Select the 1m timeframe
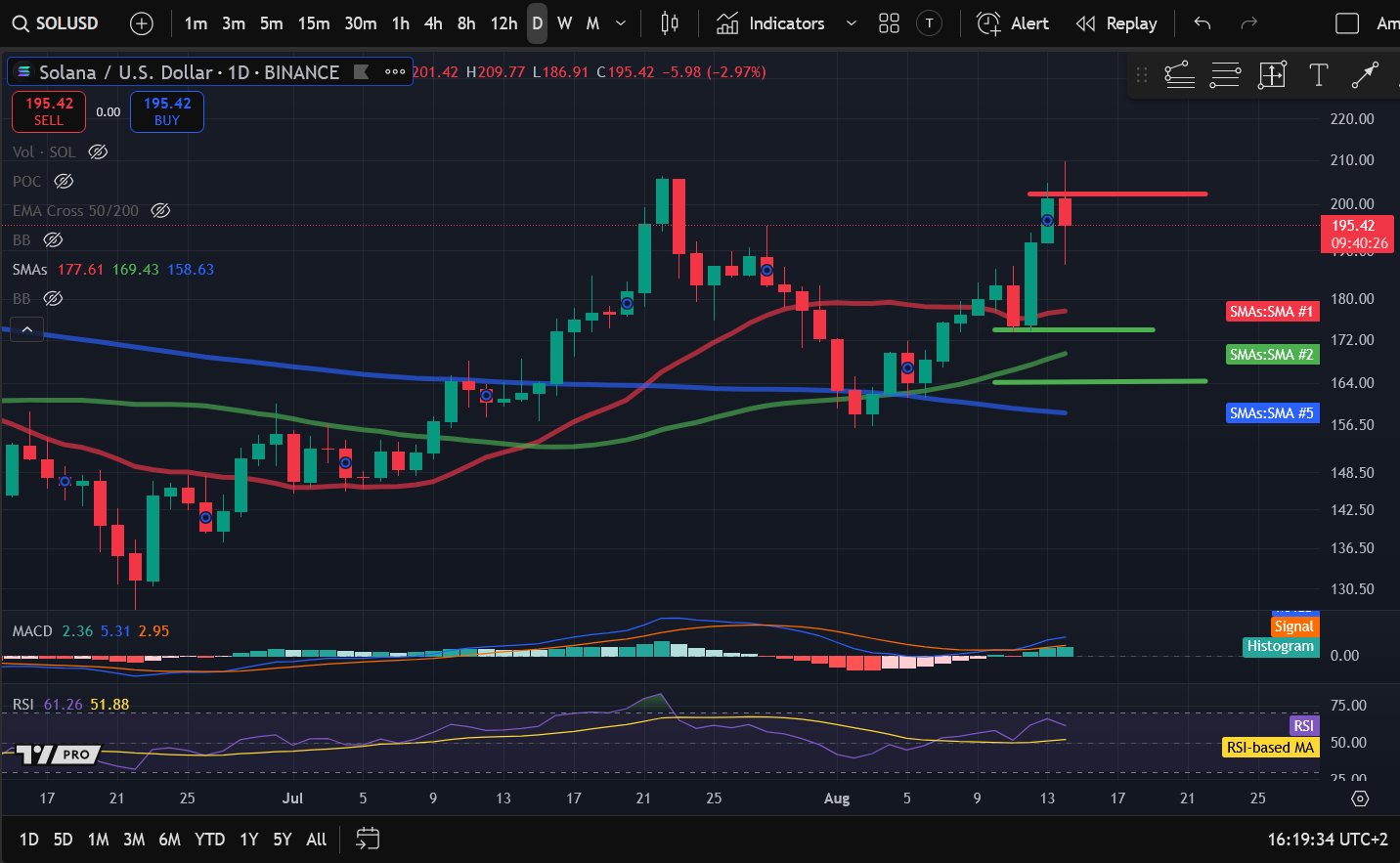1400x863 pixels. pyautogui.click(x=196, y=23)
